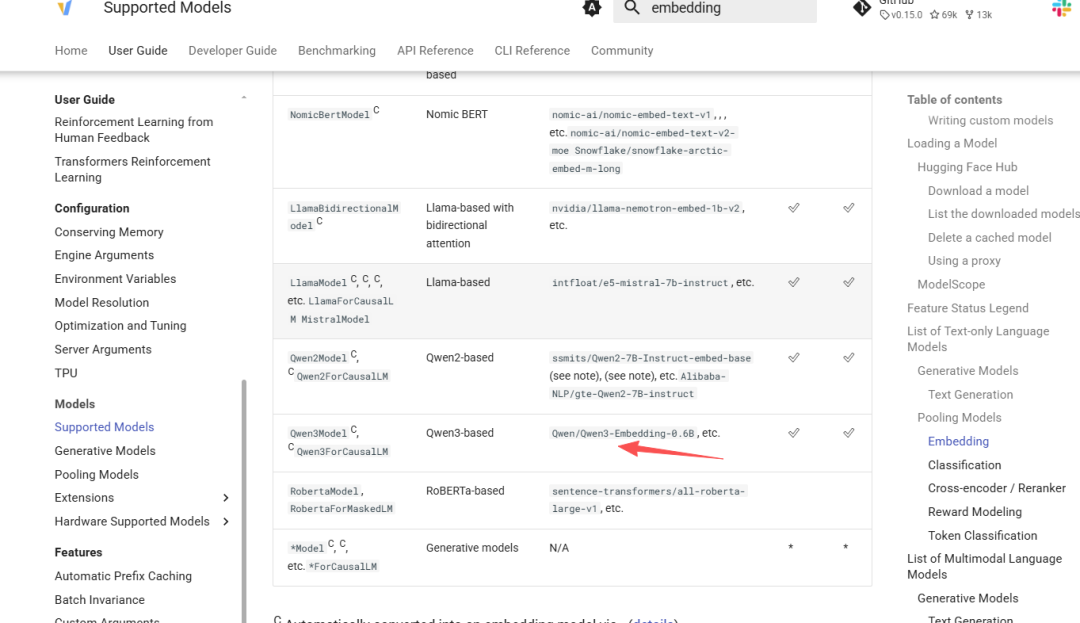Open Generative Models sidebar page

105,451
